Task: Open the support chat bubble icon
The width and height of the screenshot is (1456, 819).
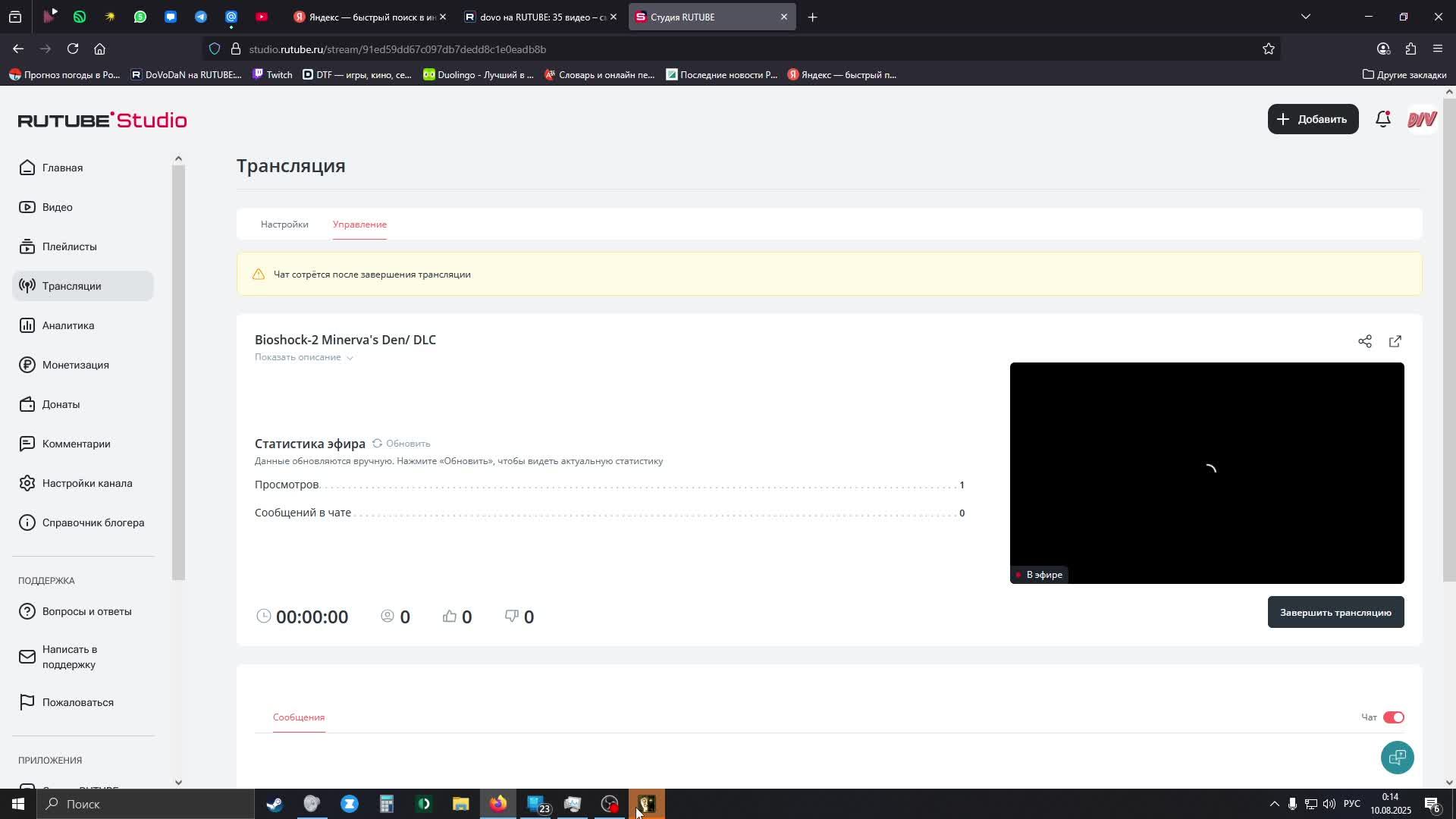Action: (x=1397, y=757)
